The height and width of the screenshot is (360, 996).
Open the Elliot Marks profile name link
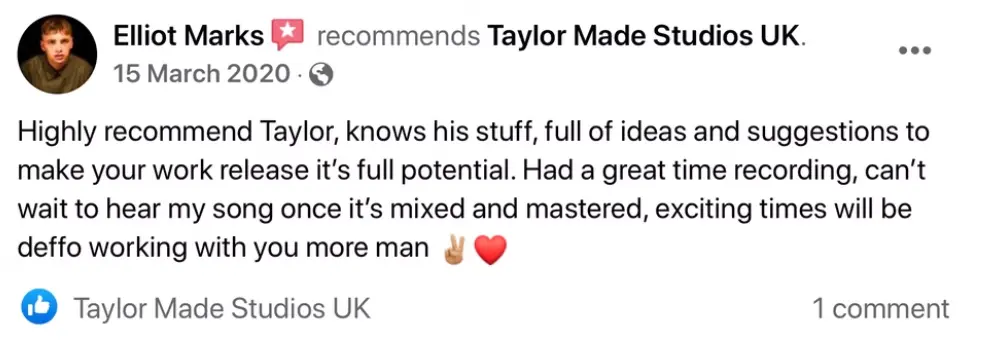pos(188,37)
